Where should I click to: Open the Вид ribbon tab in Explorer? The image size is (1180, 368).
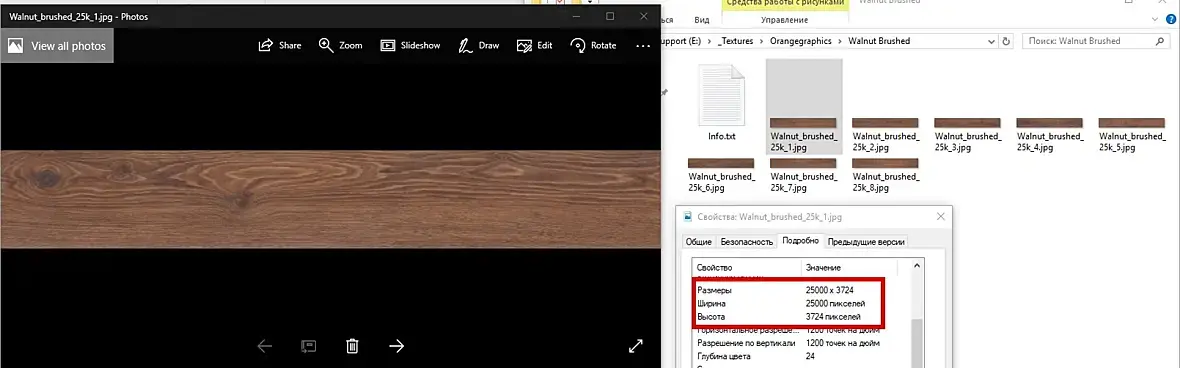[x=701, y=20]
